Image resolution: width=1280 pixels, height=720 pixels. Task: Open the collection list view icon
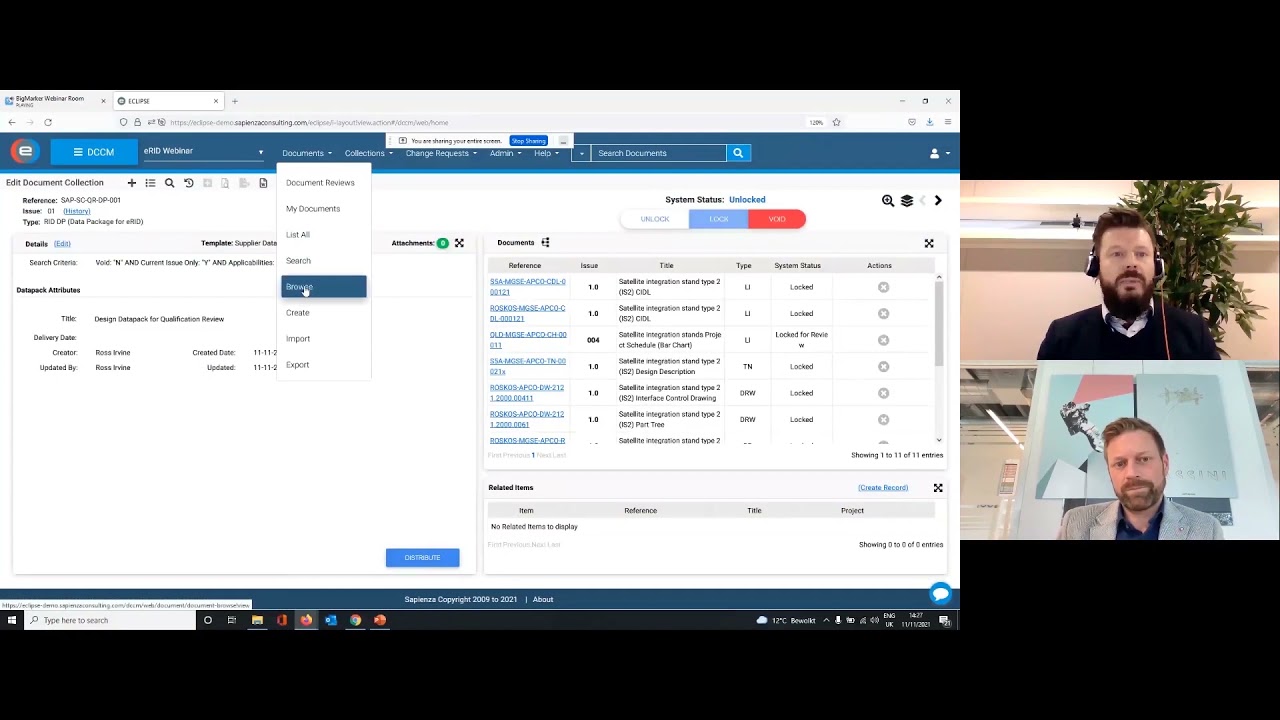tap(150, 183)
